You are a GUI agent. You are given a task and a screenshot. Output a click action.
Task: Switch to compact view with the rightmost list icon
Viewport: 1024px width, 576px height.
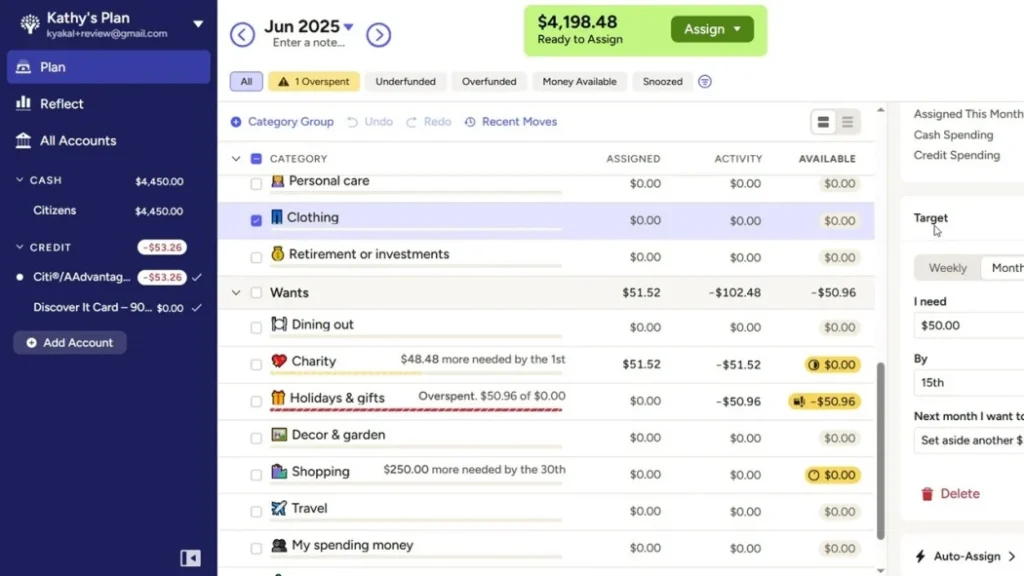(847, 121)
